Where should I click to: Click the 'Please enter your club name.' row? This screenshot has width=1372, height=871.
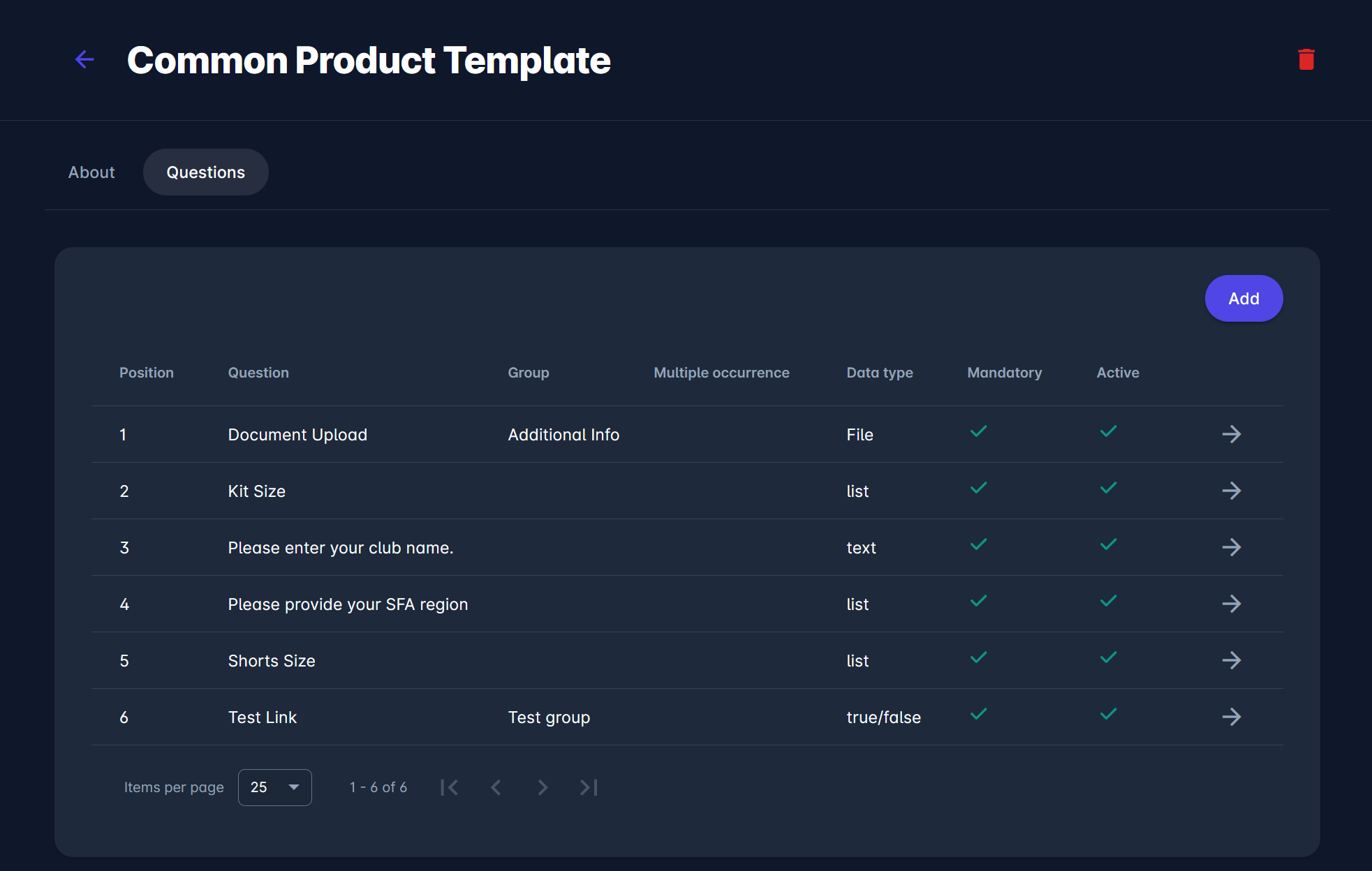(341, 548)
